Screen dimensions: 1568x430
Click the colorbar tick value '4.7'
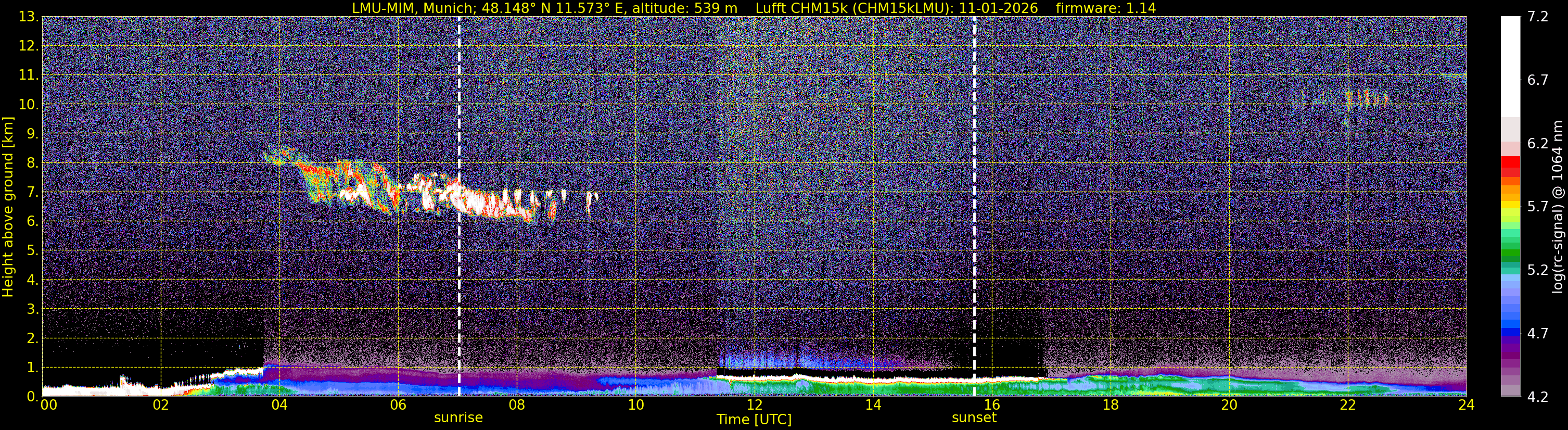tap(1538, 334)
